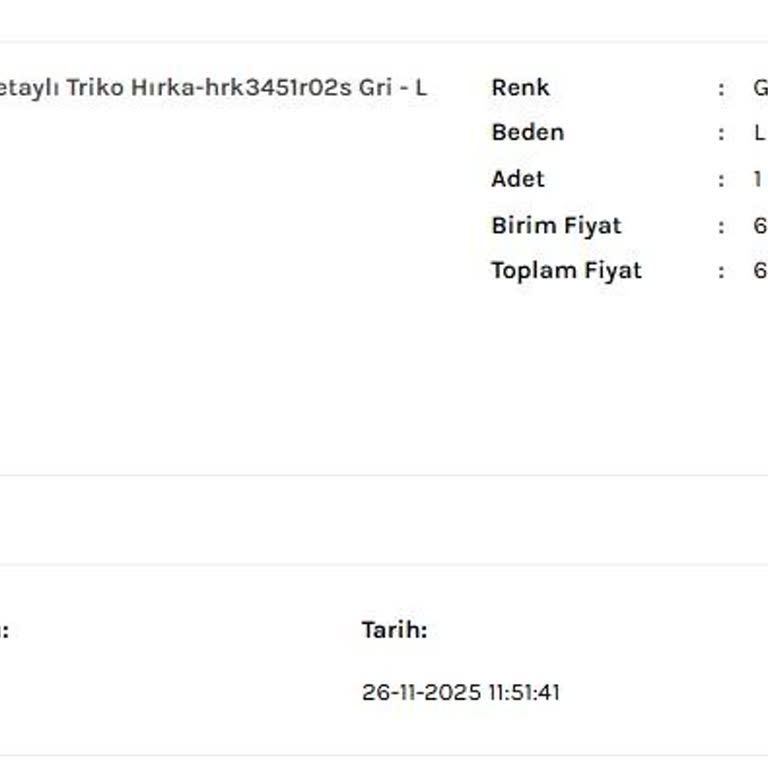
Task: Click the colon separator after Beden
Action: 721,133
